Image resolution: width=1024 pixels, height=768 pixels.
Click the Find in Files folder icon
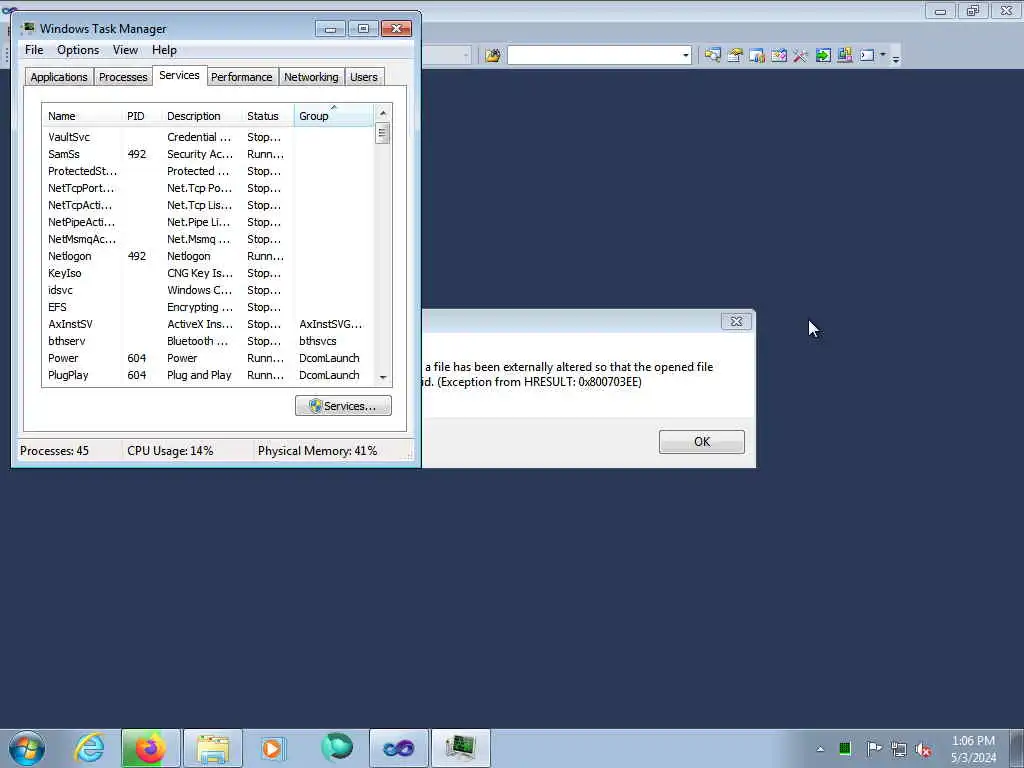tap(493, 56)
